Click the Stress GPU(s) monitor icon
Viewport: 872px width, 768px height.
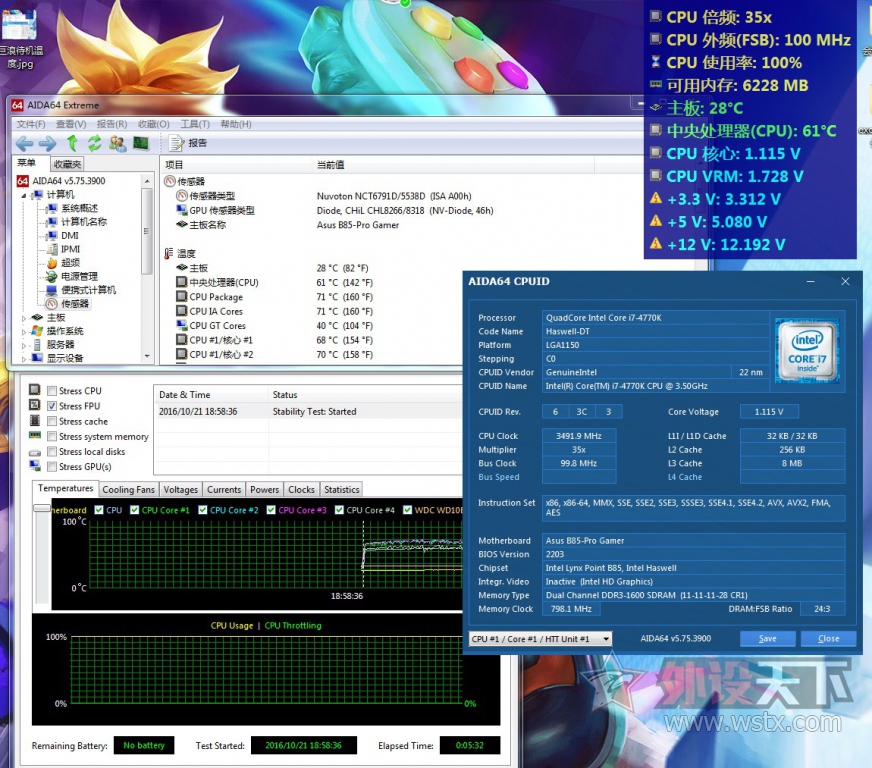click(x=35, y=466)
